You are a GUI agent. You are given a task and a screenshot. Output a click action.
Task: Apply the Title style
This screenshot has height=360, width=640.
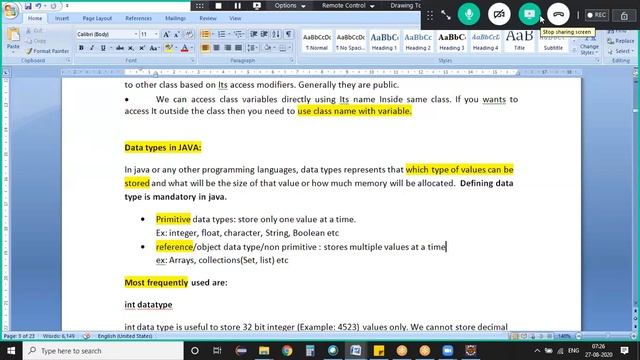tap(519, 41)
